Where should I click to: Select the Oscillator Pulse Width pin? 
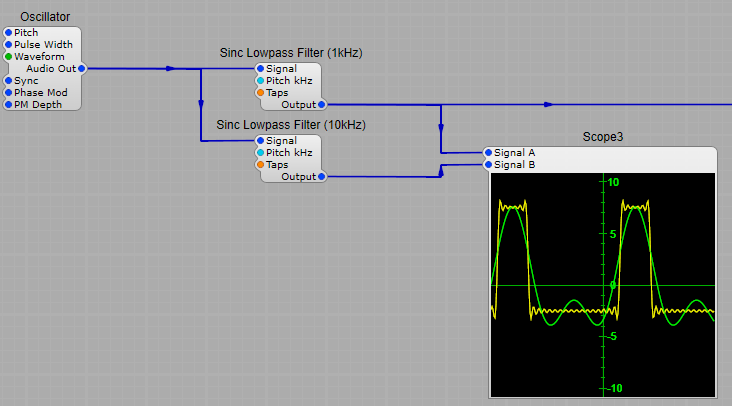pos(9,45)
